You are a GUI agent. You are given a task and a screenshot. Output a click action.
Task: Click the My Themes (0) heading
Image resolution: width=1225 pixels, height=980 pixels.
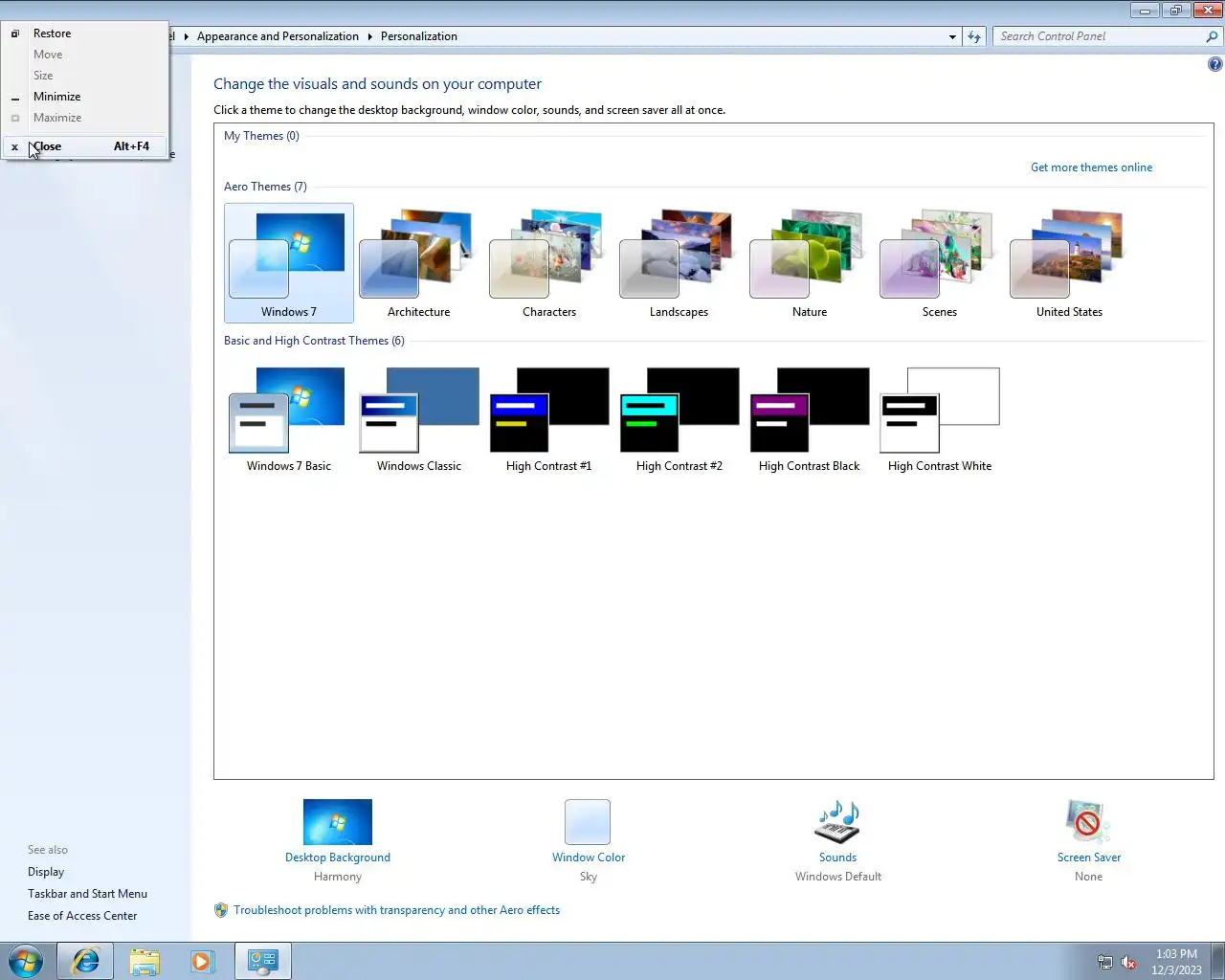(261, 136)
